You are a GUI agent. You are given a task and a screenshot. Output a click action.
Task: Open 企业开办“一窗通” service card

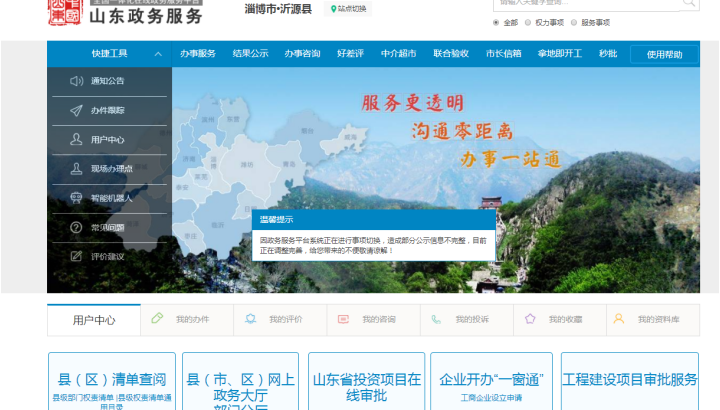pyautogui.click(x=491, y=380)
